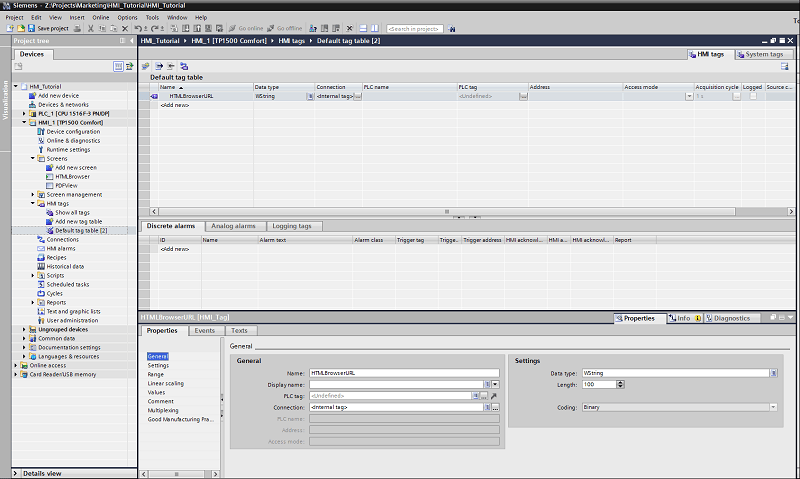800x479 pixels.
Task: Click the Length spinner arrows
Action: coord(620,385)
